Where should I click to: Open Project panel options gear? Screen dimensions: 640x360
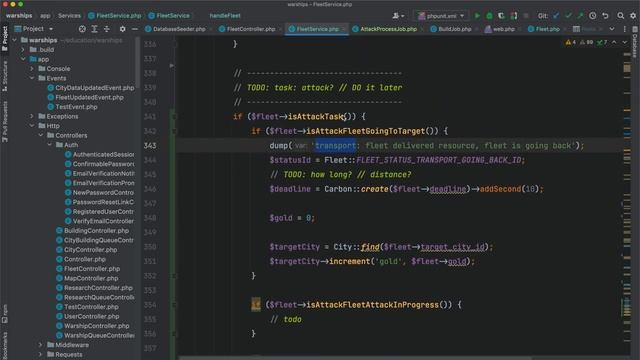point(122,29)
